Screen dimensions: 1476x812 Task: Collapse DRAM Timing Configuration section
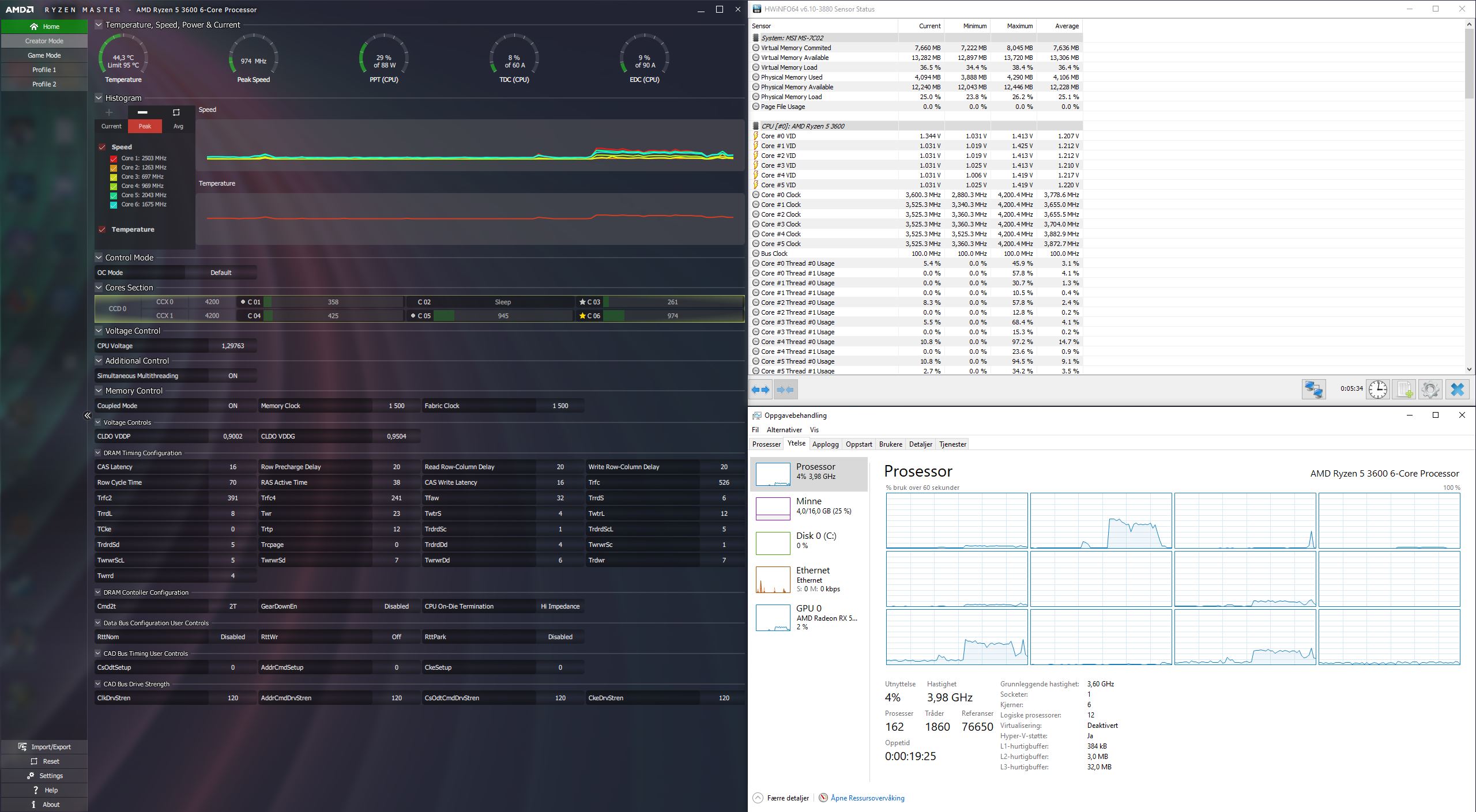coord(97,453)
